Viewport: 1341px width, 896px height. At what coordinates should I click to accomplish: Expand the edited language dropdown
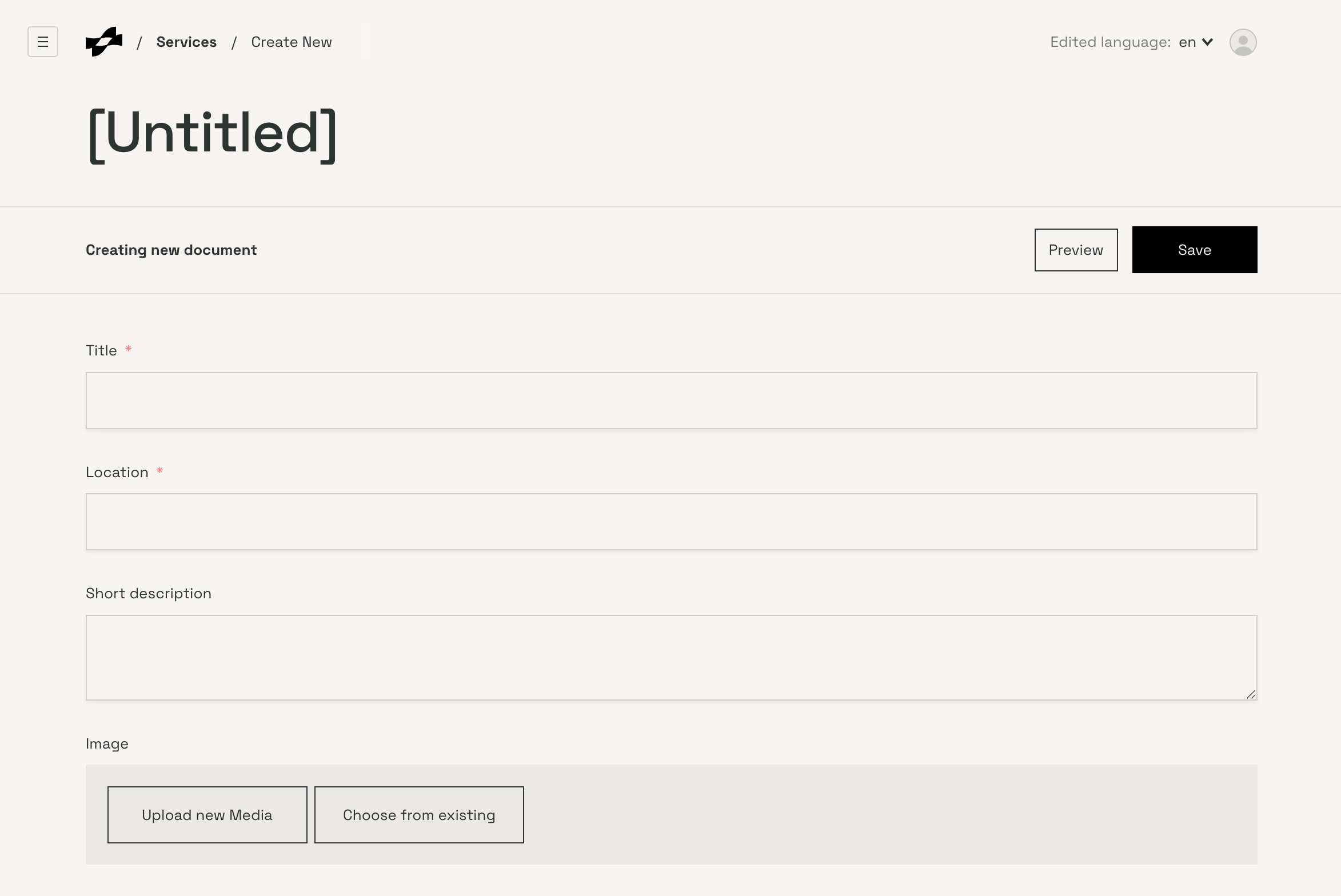coord(1196,42)
